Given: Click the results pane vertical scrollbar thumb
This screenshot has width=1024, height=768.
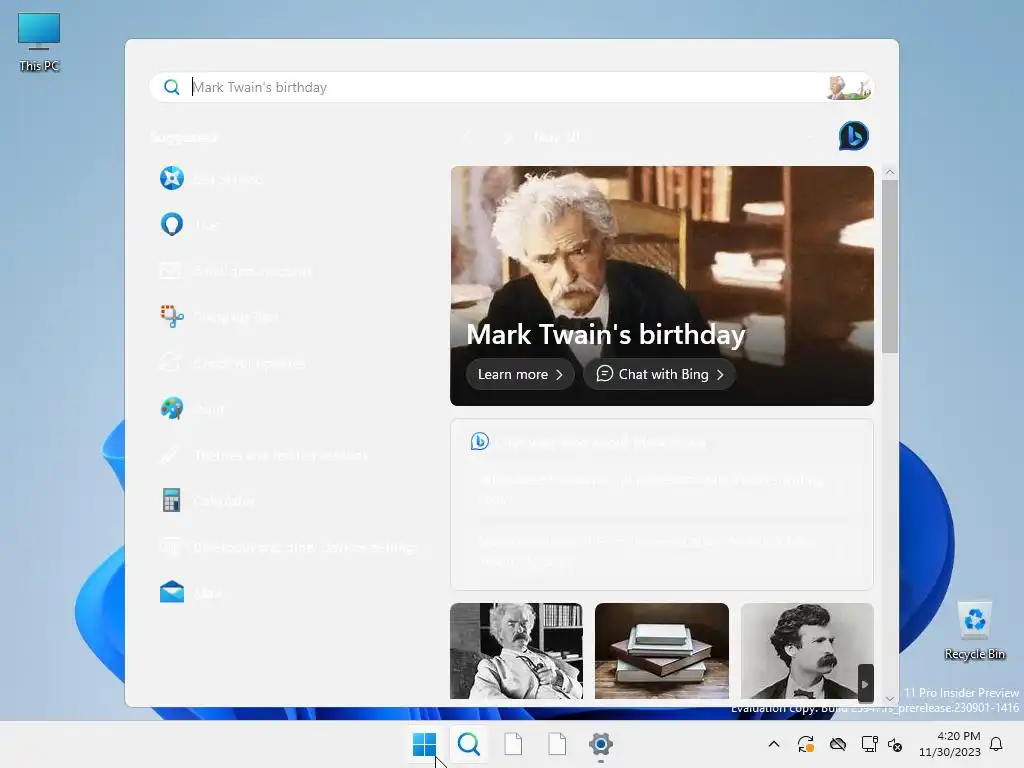Looking at the screenshot, I should (x=889, y=266).
